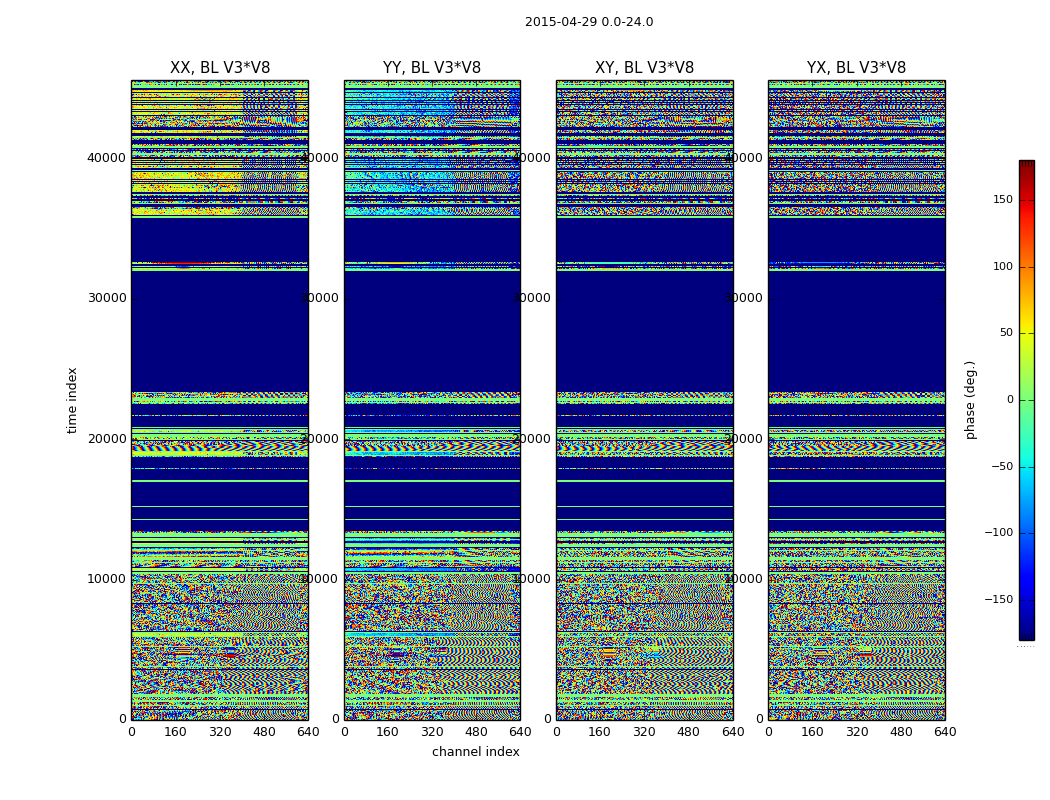Screen dimensions: 1050x800
Task: Click the 10000 y-tick label of the XX panel
Action: coord(106,578)
